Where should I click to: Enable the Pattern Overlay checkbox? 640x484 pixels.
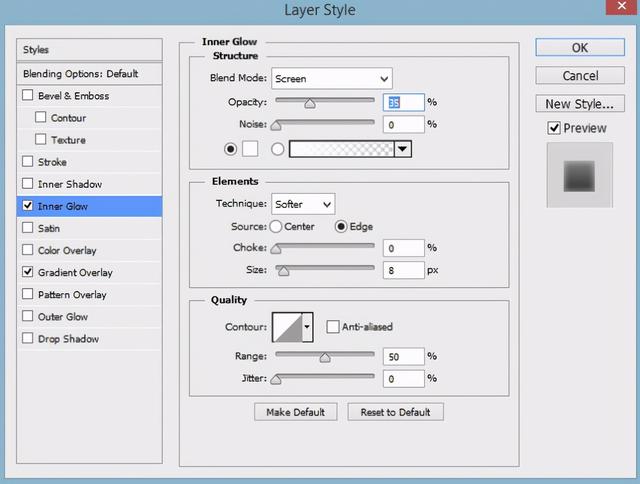click(x=27, y=293)
